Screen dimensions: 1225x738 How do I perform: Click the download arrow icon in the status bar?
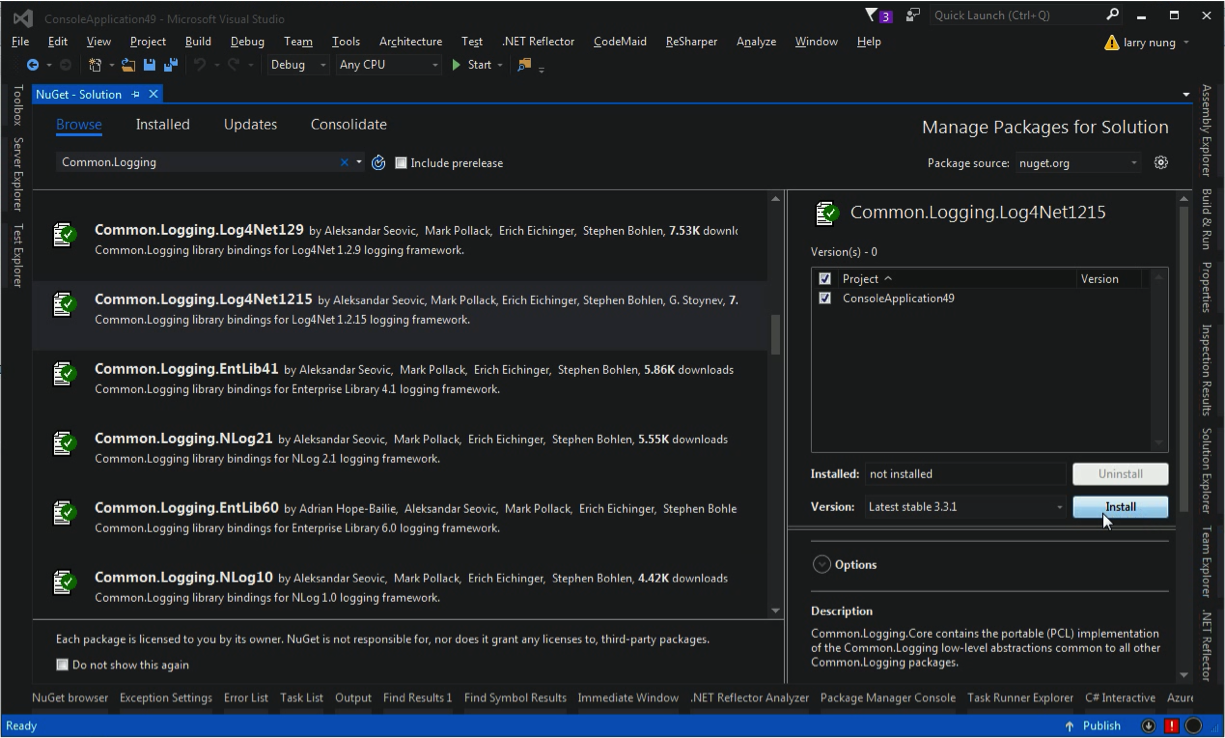point(1148,726)
